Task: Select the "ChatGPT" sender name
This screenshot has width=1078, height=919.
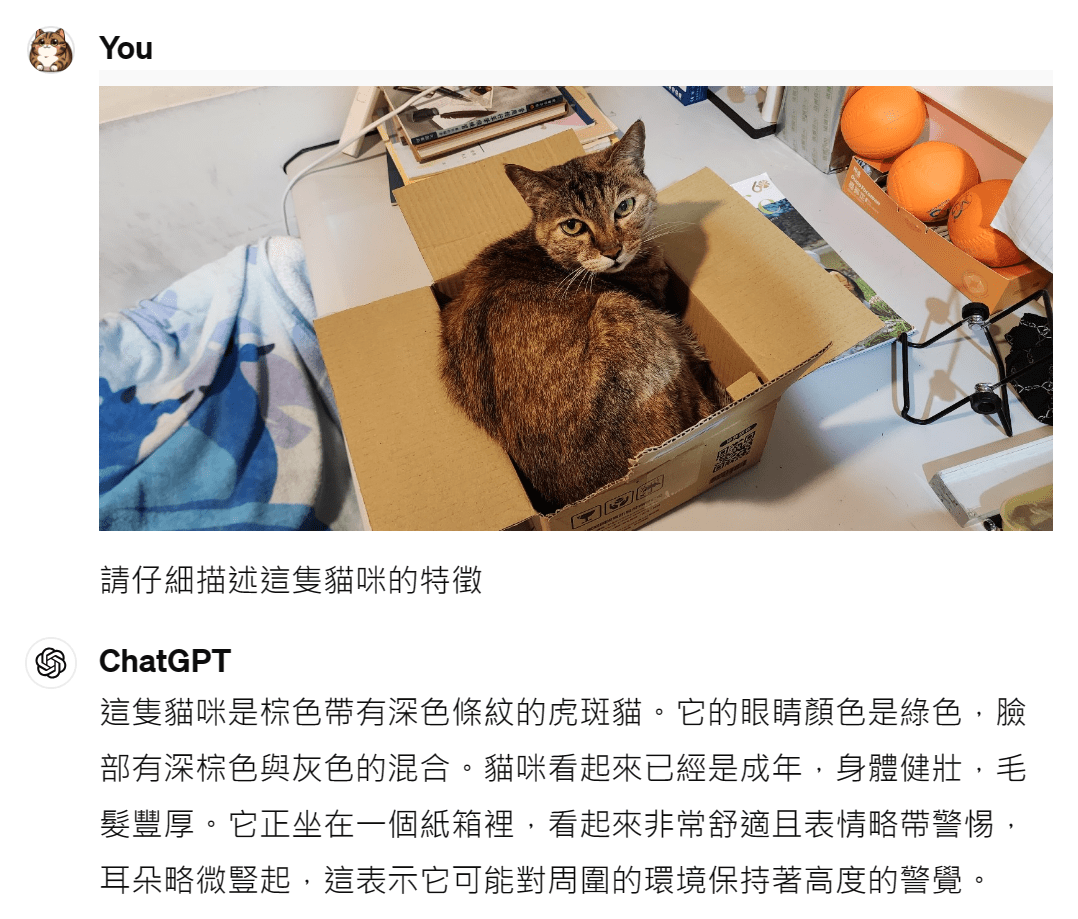Action: (164, 661)
